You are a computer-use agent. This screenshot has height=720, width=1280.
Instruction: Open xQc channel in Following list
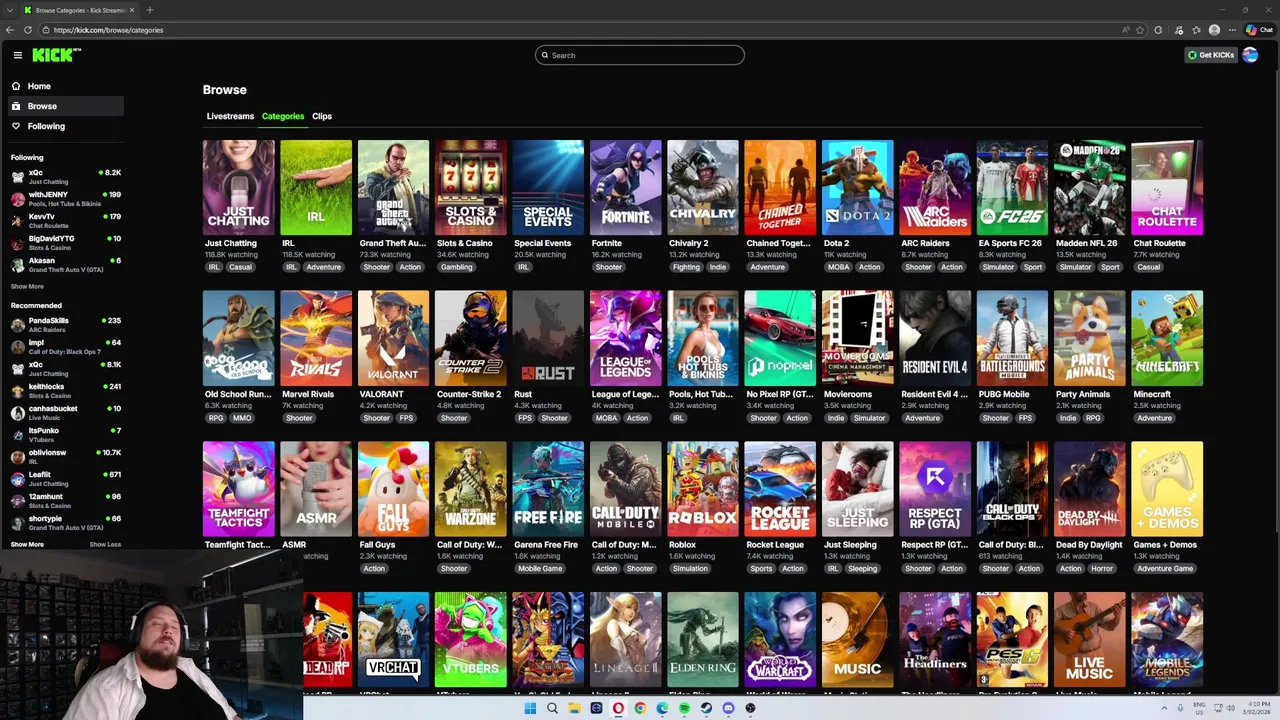click(66, 176)
